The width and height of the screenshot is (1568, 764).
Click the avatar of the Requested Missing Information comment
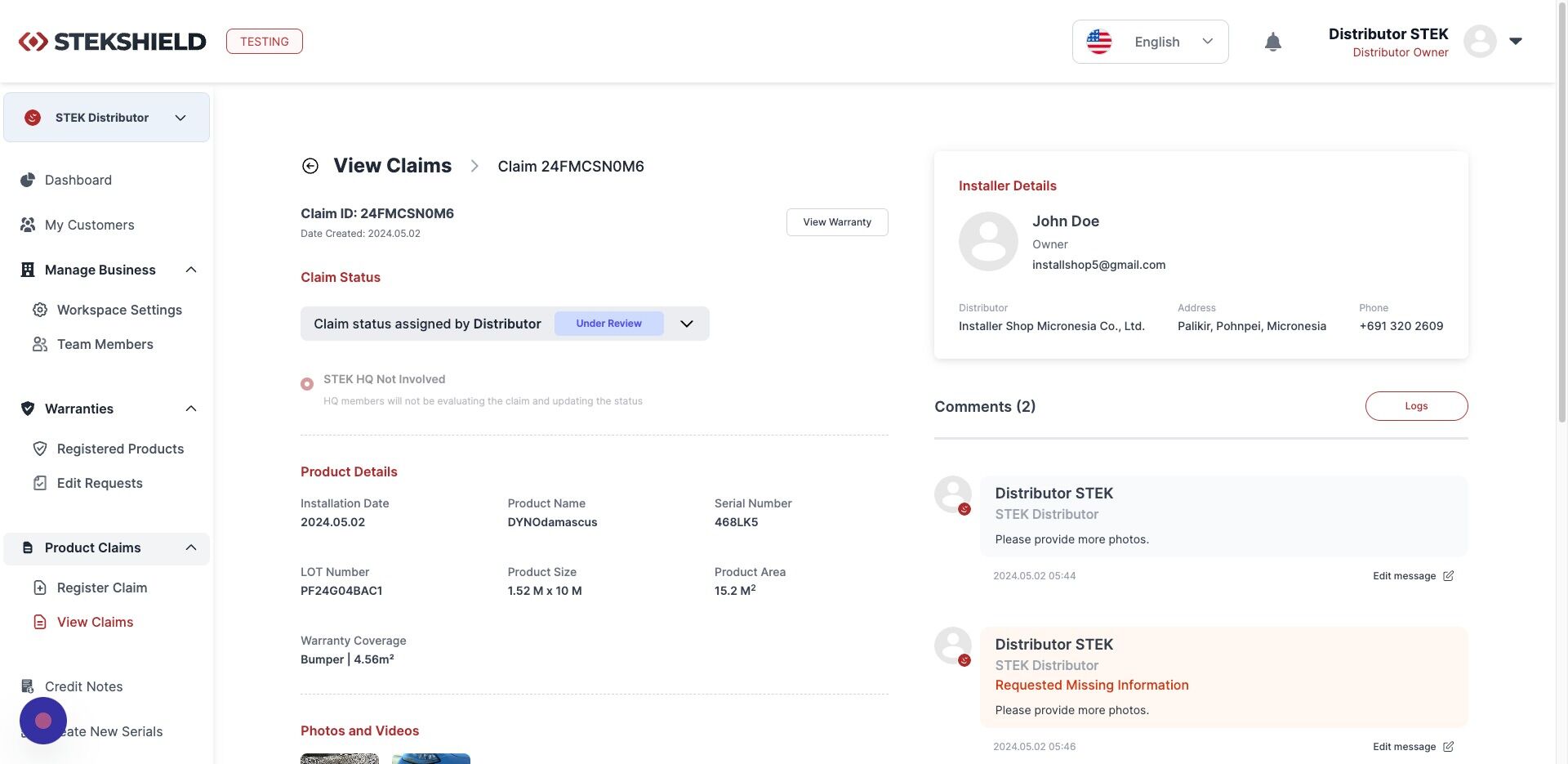pyautogui.click(x=953, y=646)
